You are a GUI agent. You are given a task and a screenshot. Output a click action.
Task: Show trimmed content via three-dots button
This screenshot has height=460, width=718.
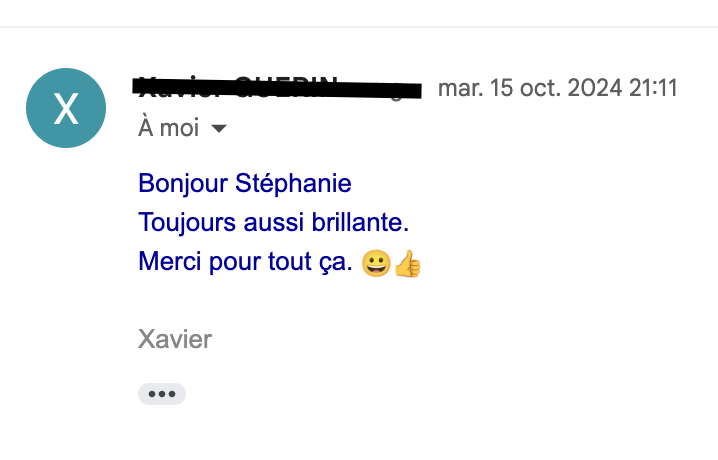tap(162, 394)
